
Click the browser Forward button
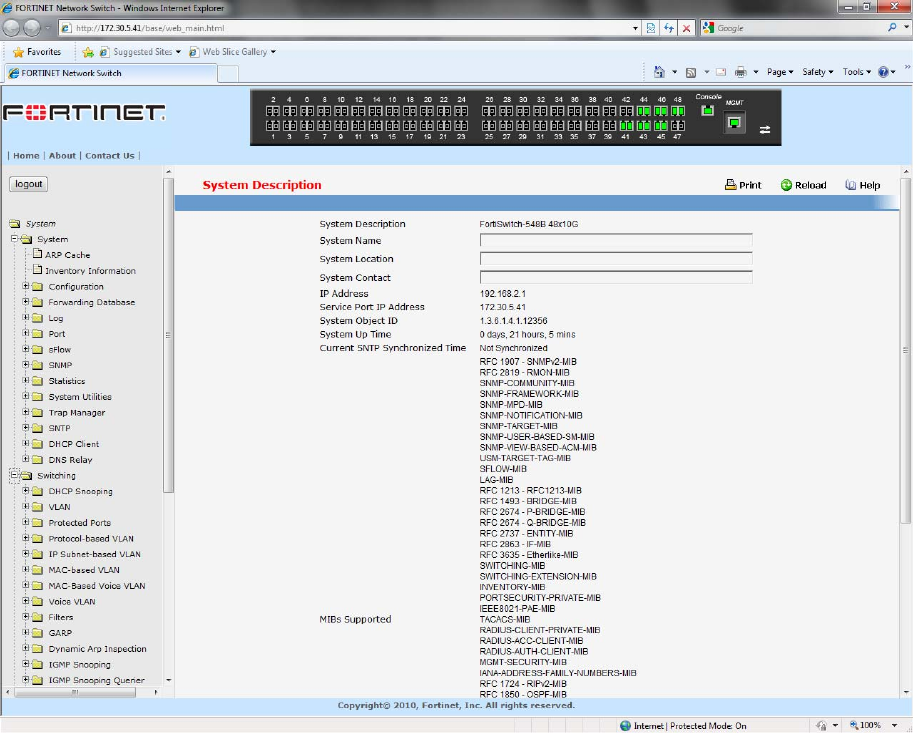coord(32,27)
